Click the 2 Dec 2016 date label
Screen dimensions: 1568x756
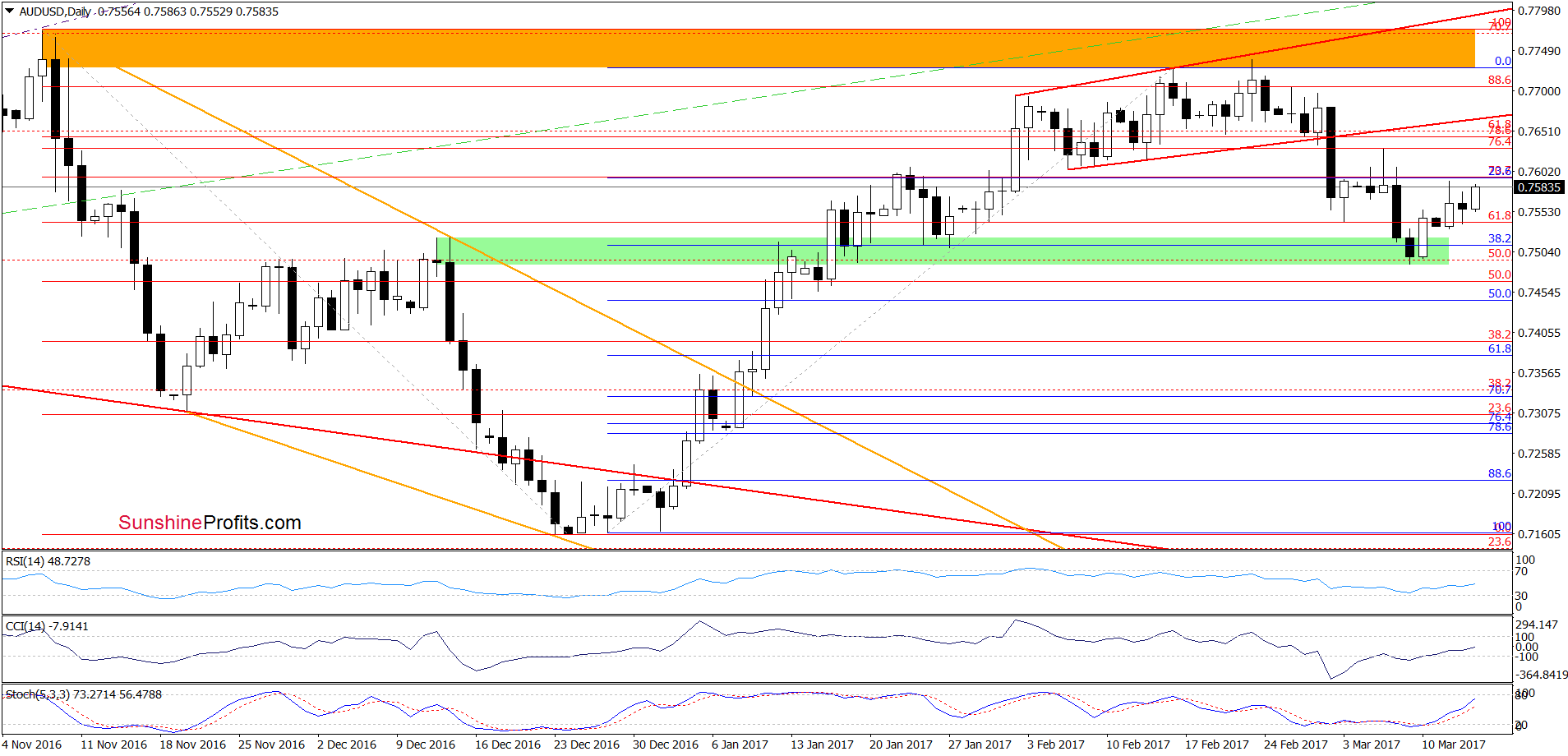point(347,744)
